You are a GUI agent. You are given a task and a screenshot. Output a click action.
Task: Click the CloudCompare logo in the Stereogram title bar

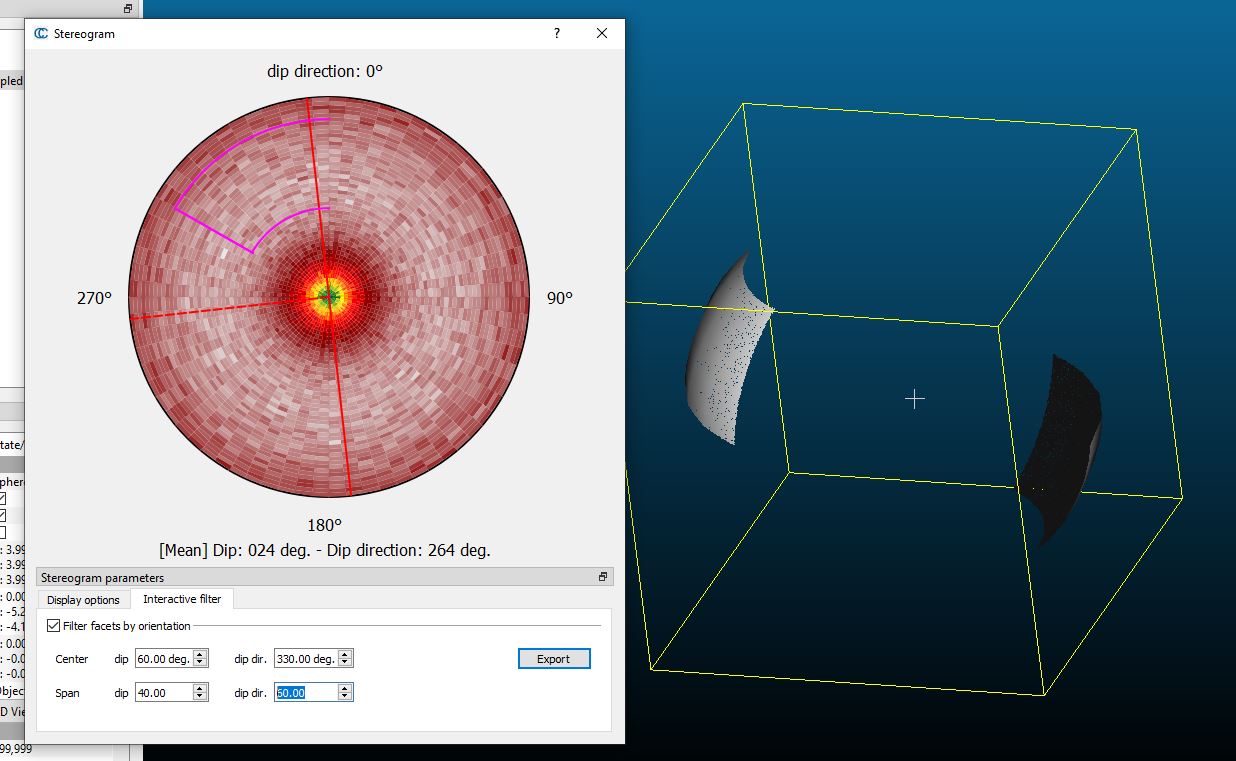(x=41, y=33)
